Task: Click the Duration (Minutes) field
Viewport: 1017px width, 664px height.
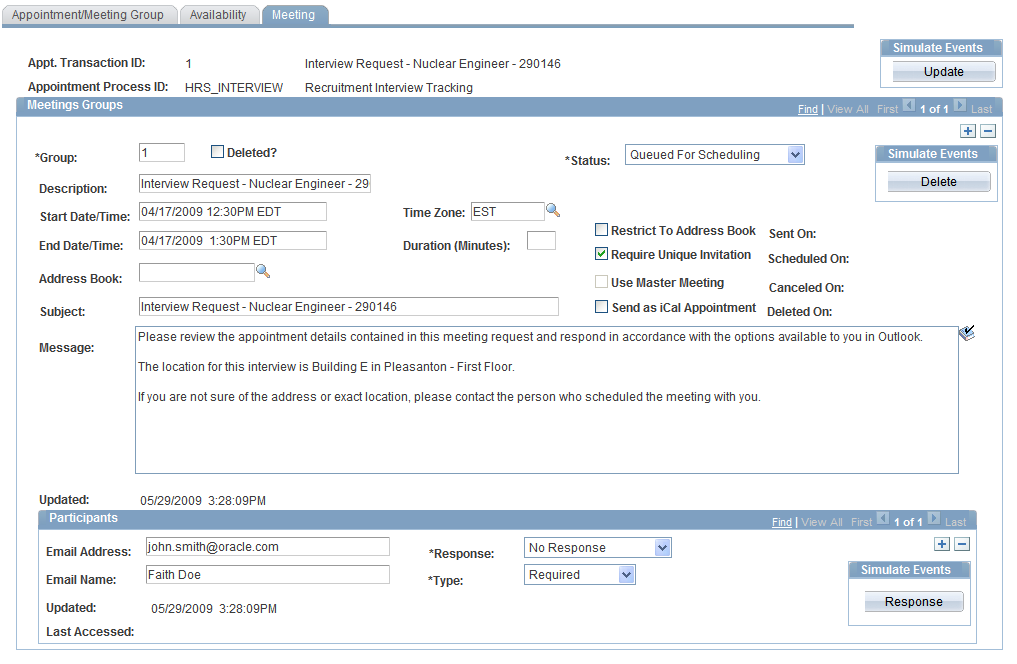Action: (x=542, y=241)
